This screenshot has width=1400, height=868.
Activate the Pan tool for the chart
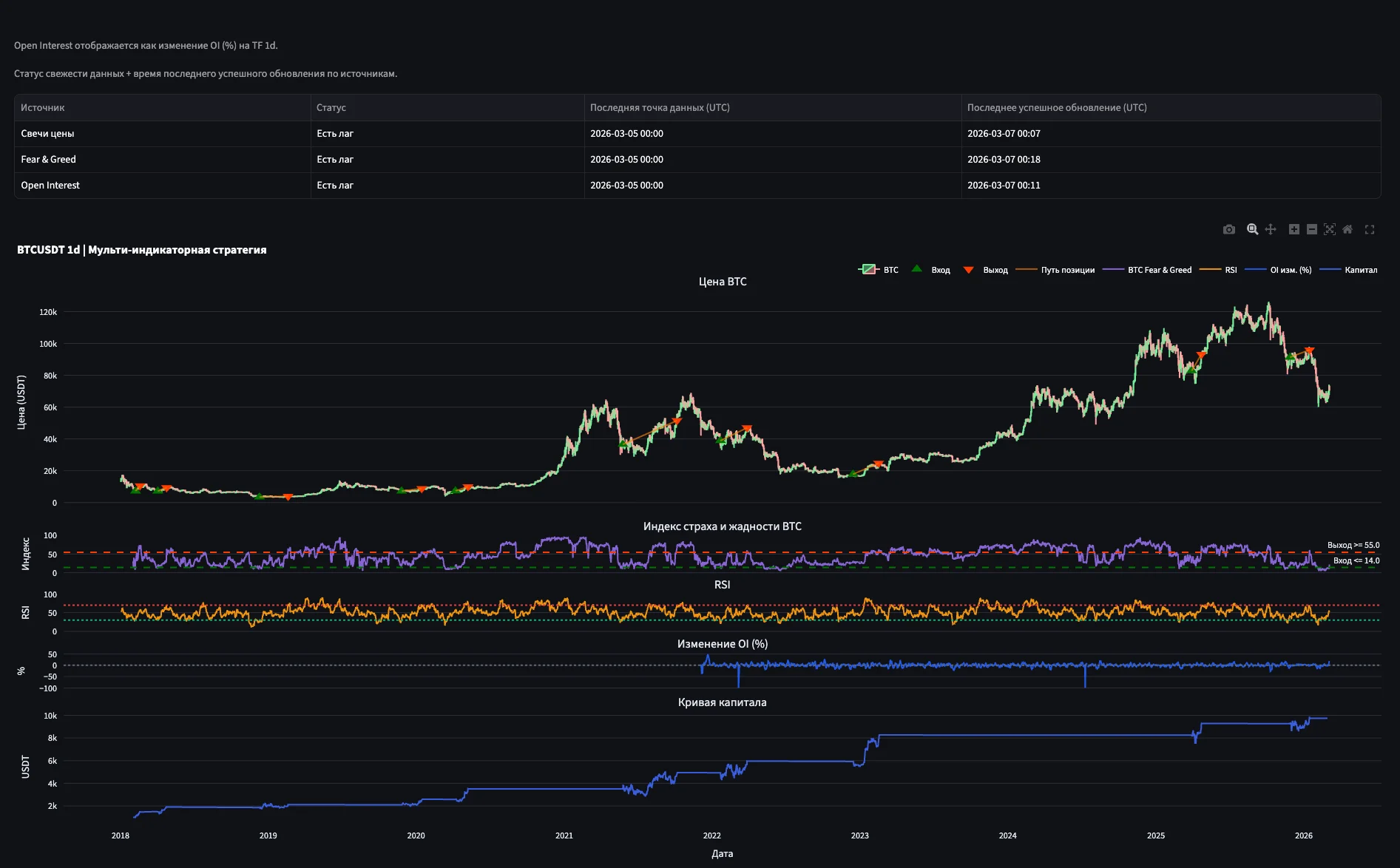click(x=1271, y=229)
